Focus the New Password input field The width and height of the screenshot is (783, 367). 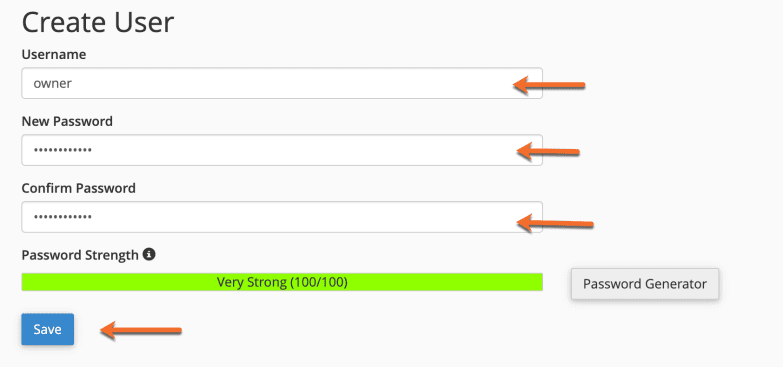(282, 150)
